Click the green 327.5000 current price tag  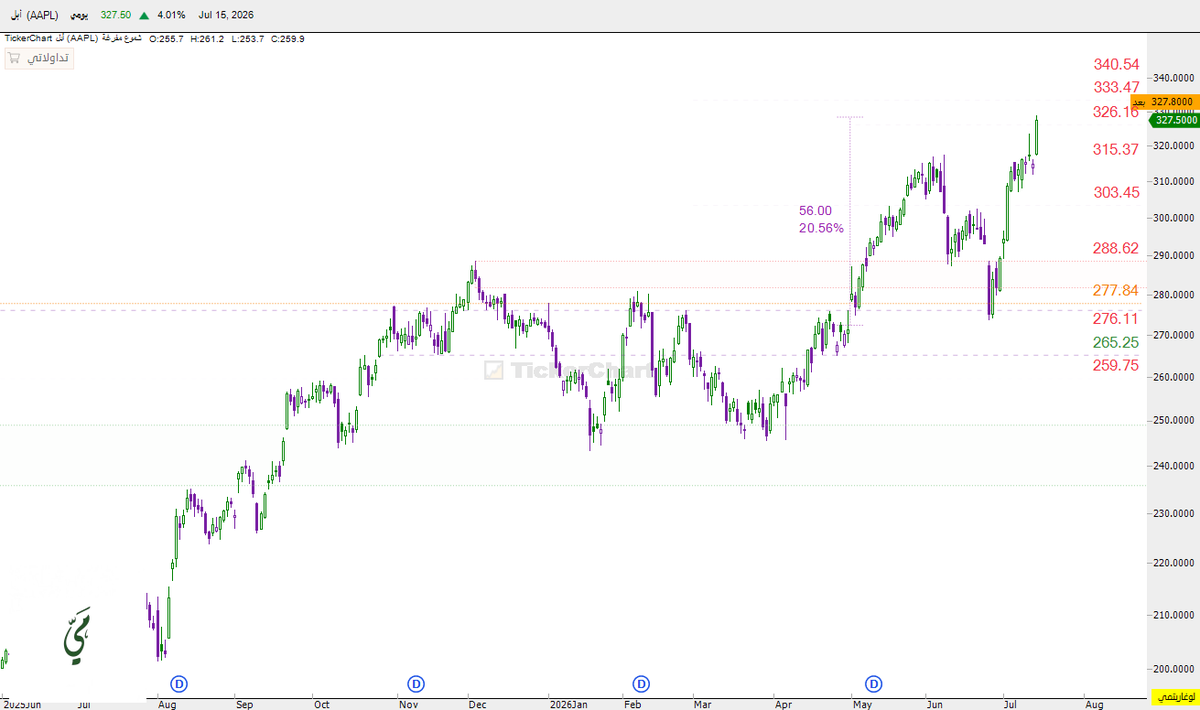[1172, 120]
